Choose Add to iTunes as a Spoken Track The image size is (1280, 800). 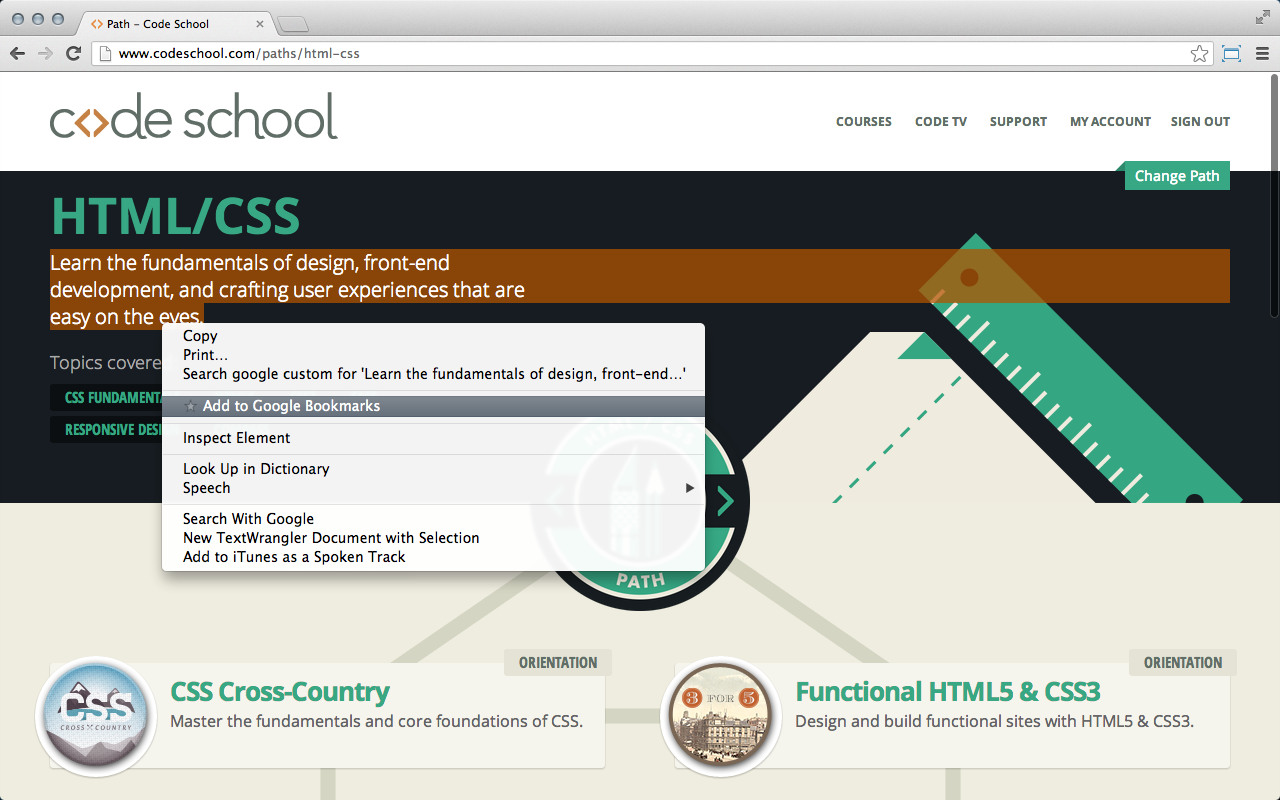[x=433, y=557]
